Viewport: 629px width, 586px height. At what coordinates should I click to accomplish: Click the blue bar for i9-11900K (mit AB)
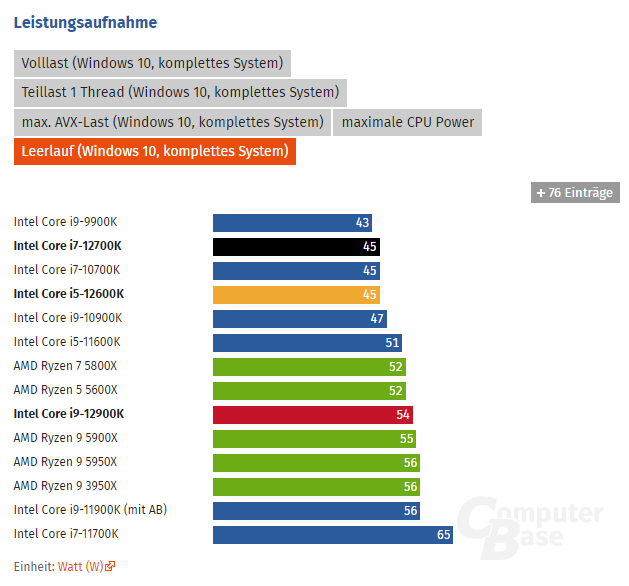pos(317,511)
